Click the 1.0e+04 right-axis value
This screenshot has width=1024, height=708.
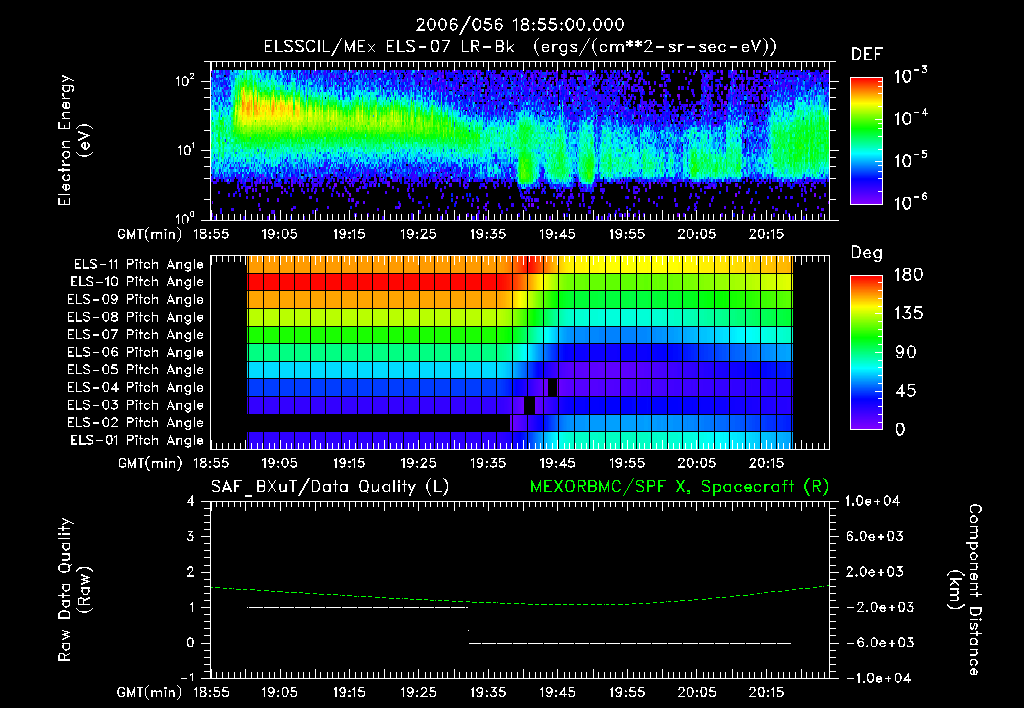click(872, 501)
